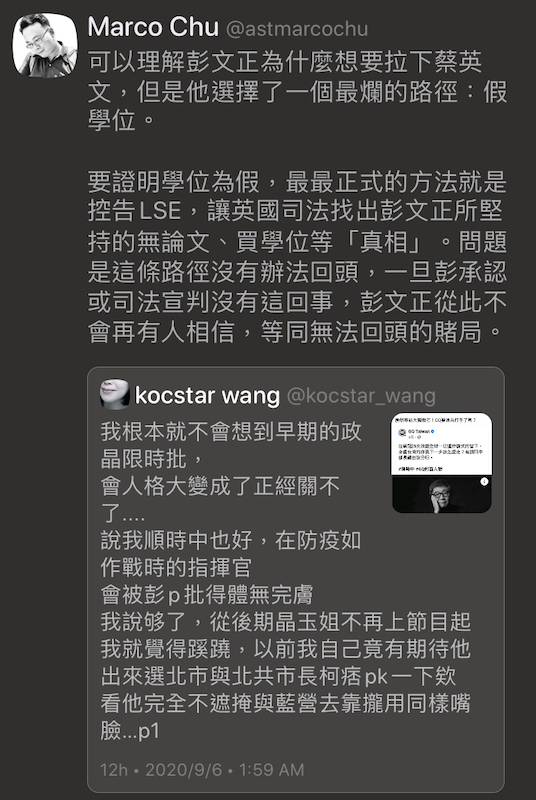
Task: Click the hashtags line in the thumbnail
Action: 420,469
